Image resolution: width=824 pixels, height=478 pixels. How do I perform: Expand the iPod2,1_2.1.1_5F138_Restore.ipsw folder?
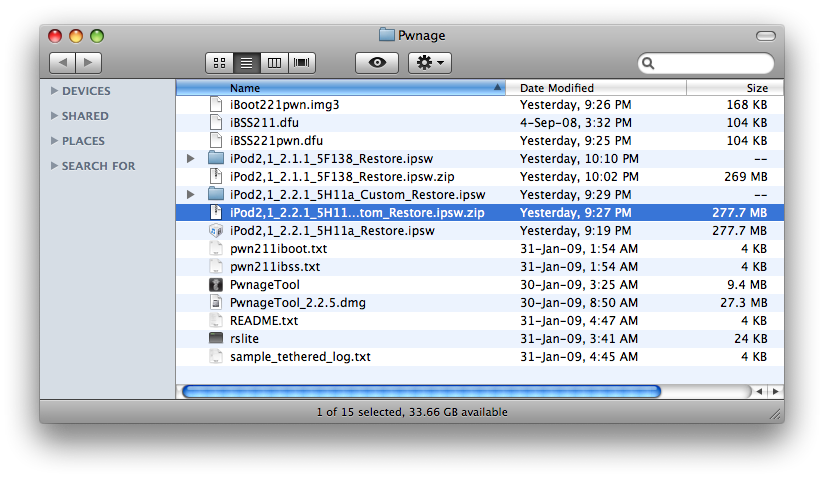191,158
